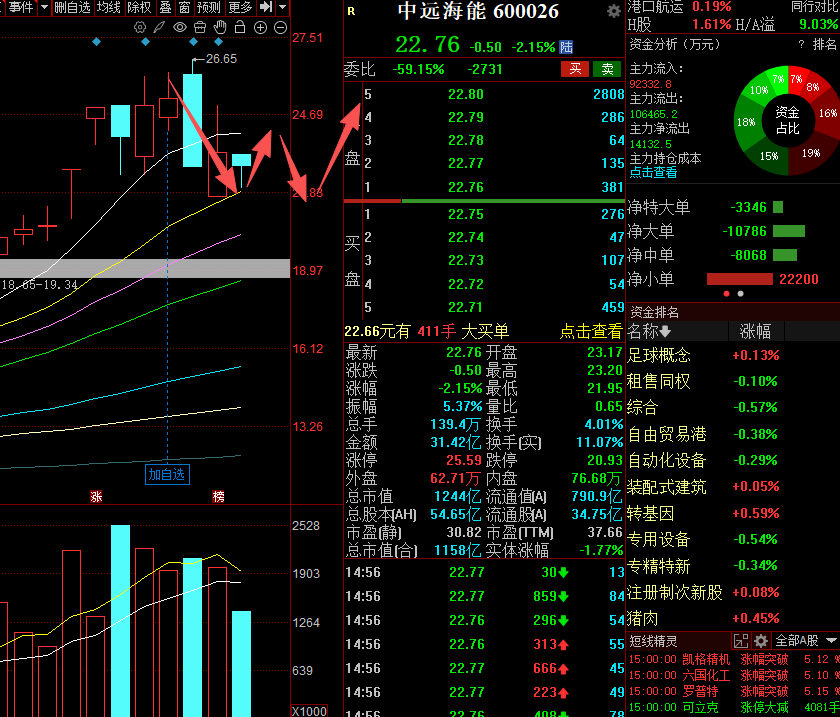Click the green 卖 sell button

click(x=607, y=69)
